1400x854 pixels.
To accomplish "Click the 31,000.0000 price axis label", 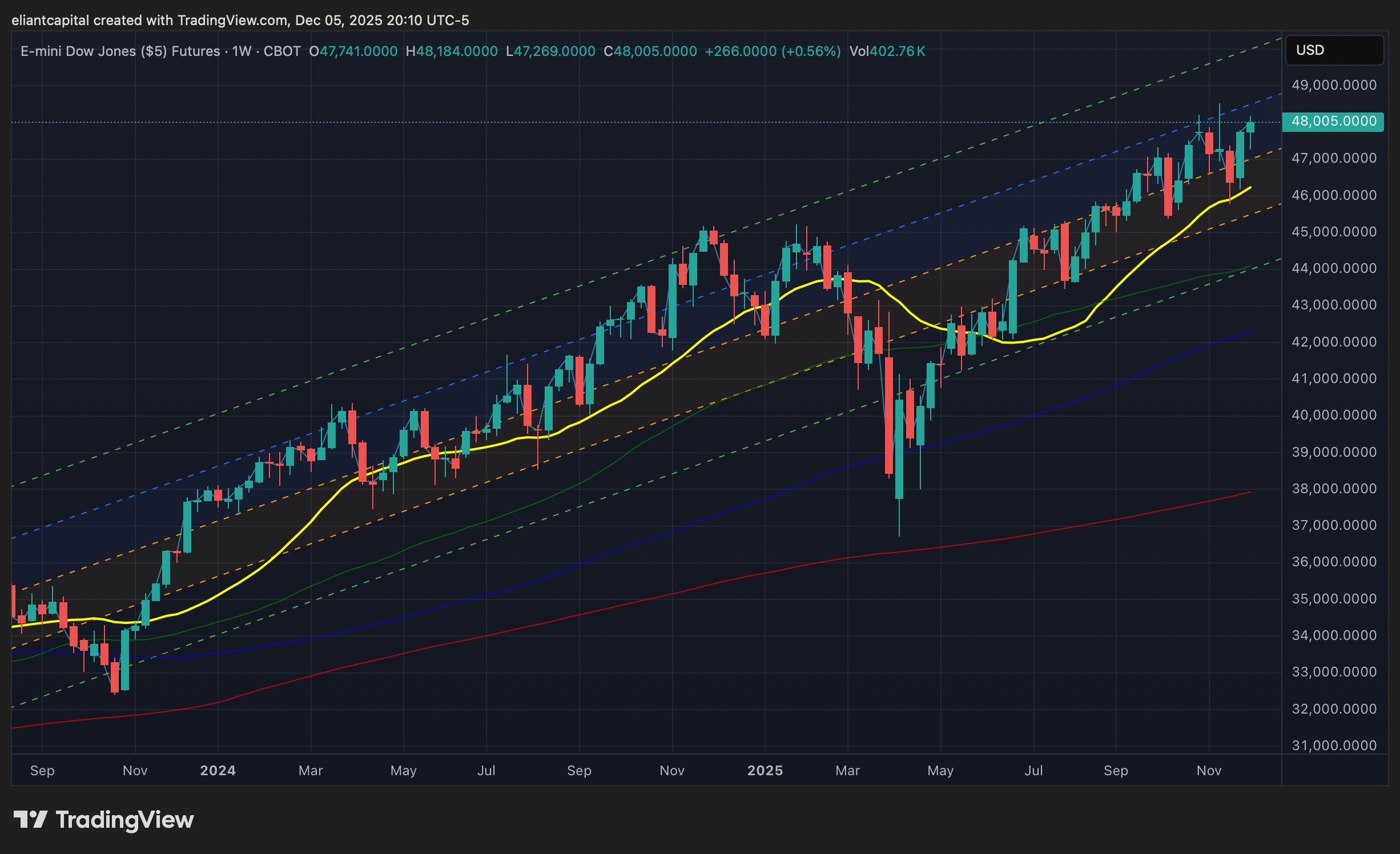I will [x=1334, y=746].
